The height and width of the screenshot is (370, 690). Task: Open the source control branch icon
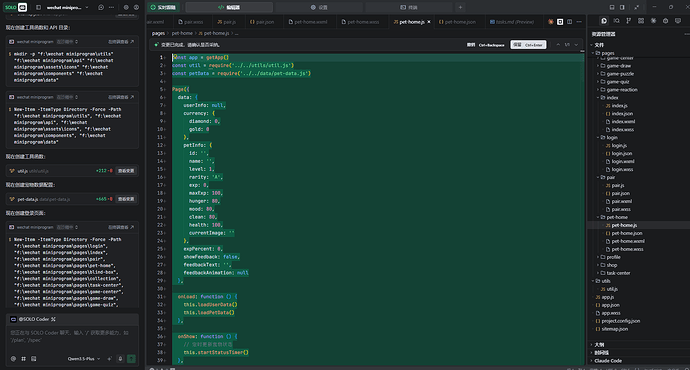(628, 21)
